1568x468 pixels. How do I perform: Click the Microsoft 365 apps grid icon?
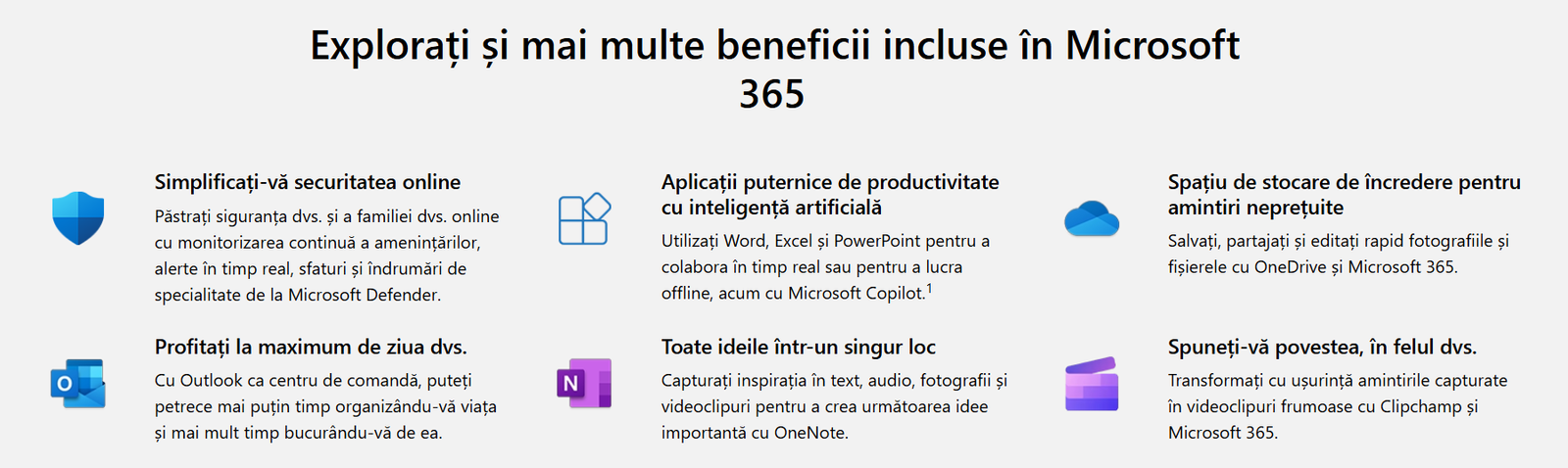[584, 218]
